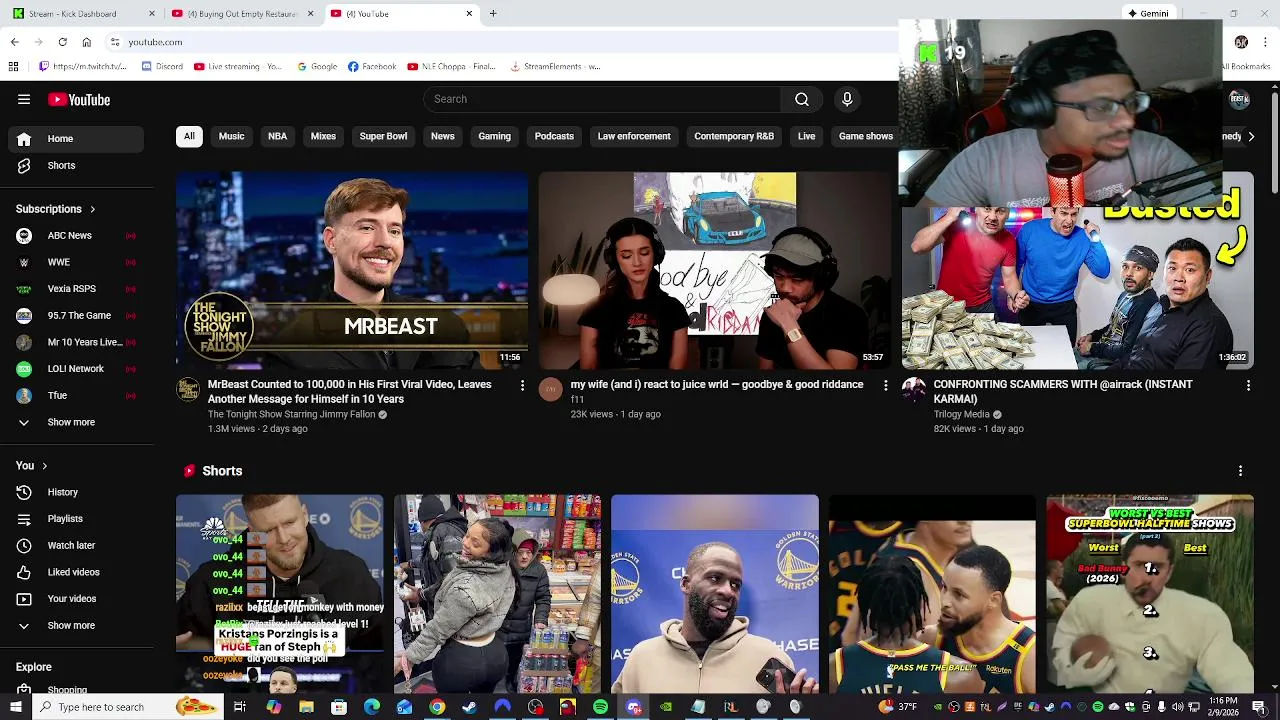This screenshot has height=720, width=1280.
Task: Open the MrBeast Tonight Show thumbnail
Action: 352,270
